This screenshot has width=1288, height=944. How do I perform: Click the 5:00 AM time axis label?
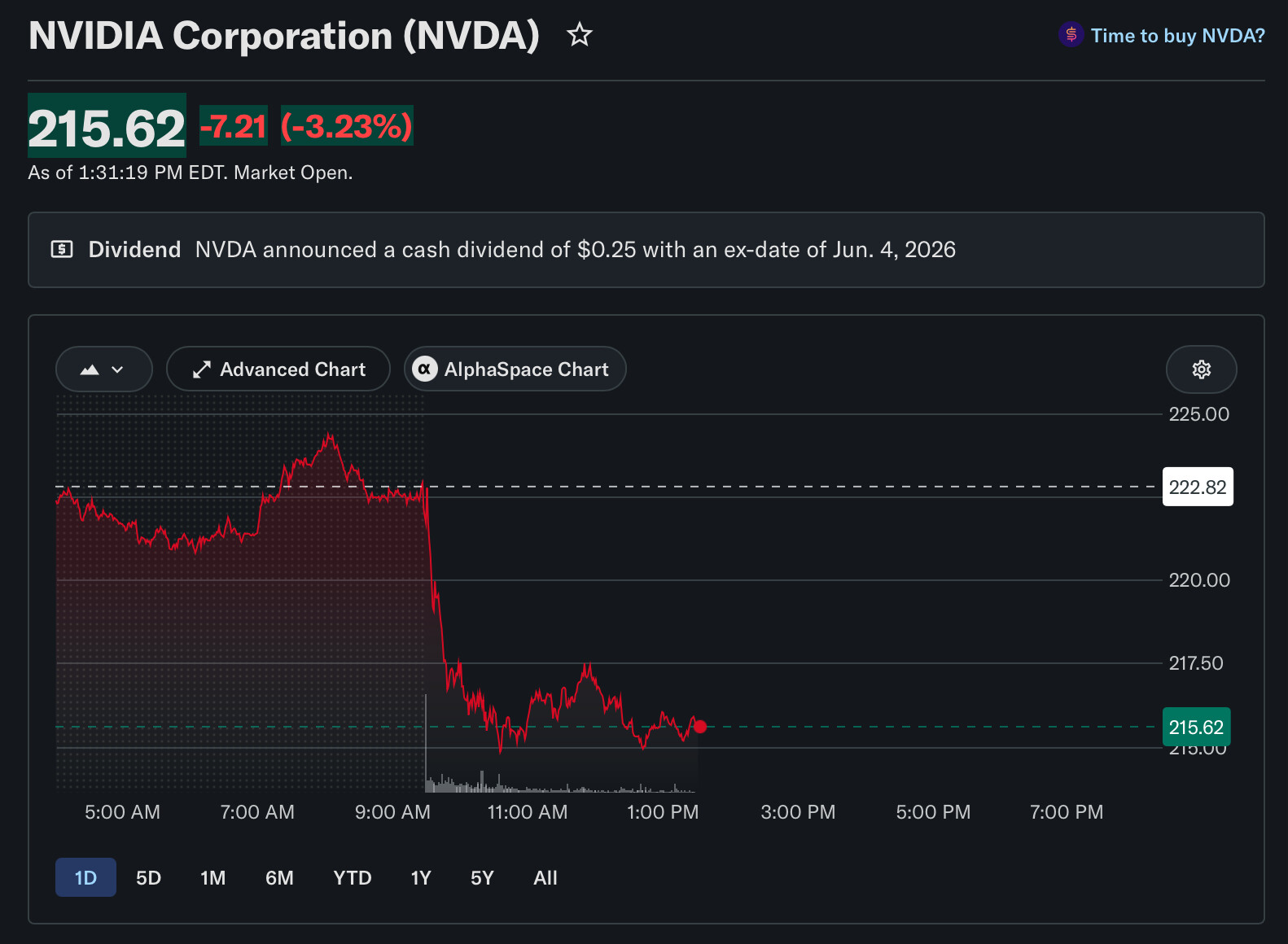pyautogui.click(x=122, y=811)
